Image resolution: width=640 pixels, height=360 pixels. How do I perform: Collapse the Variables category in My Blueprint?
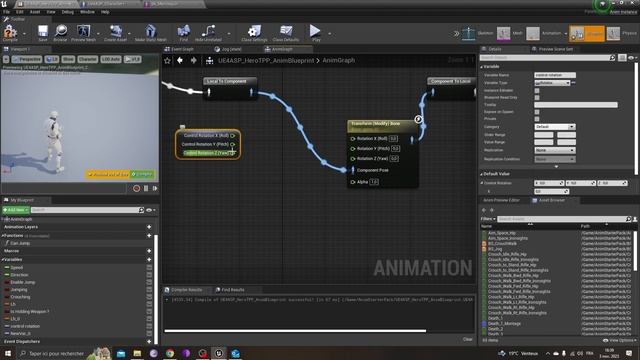pos(3,260)
